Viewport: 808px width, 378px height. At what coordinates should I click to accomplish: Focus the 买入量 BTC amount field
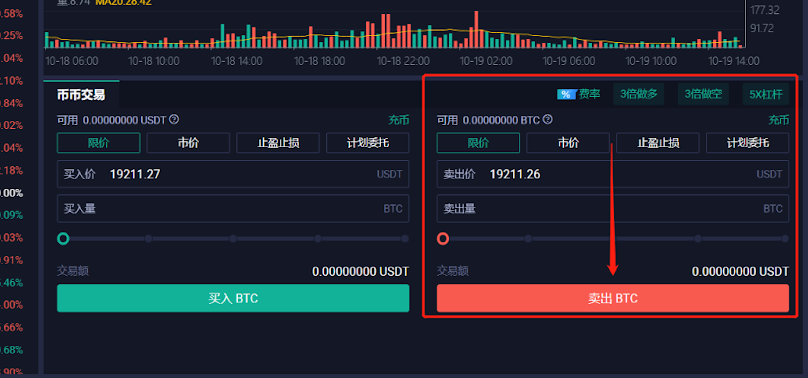click(233, 209)
